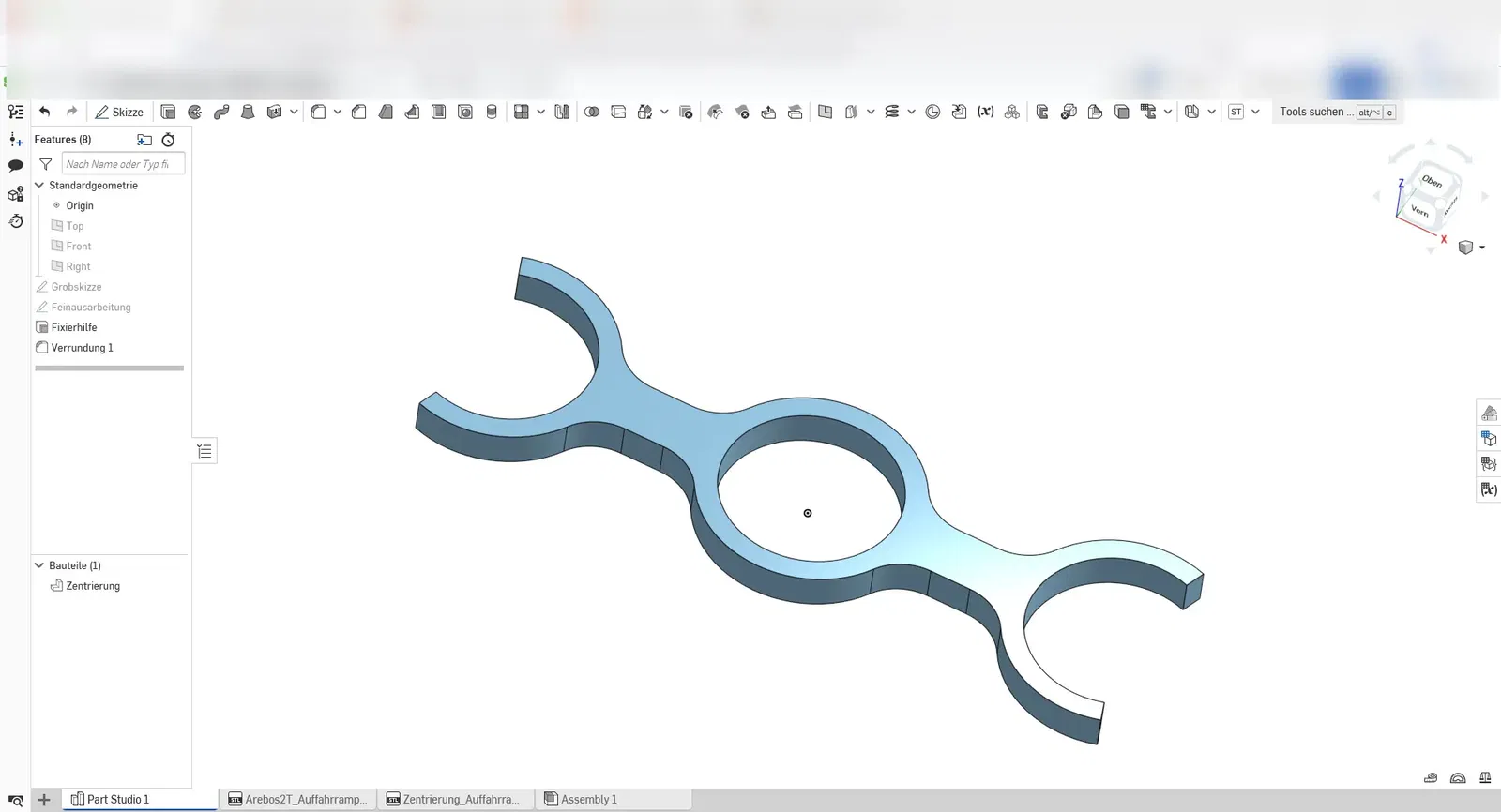Add a new tab with plus button
Screen dimensions: 1501x812
tap(44, 800)
